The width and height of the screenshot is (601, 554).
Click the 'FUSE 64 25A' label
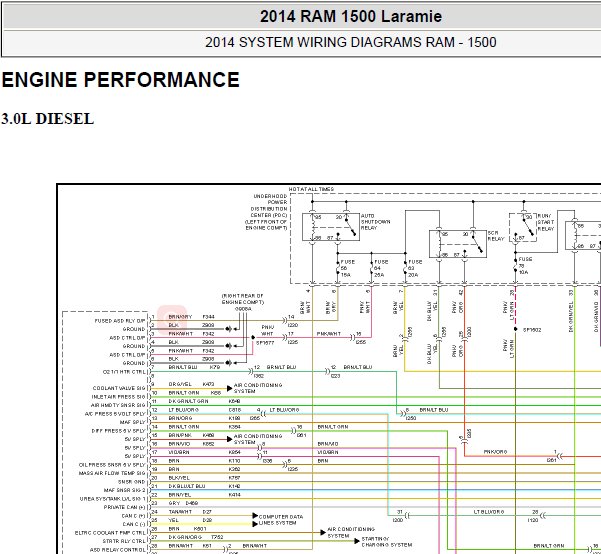pos(381,268)
